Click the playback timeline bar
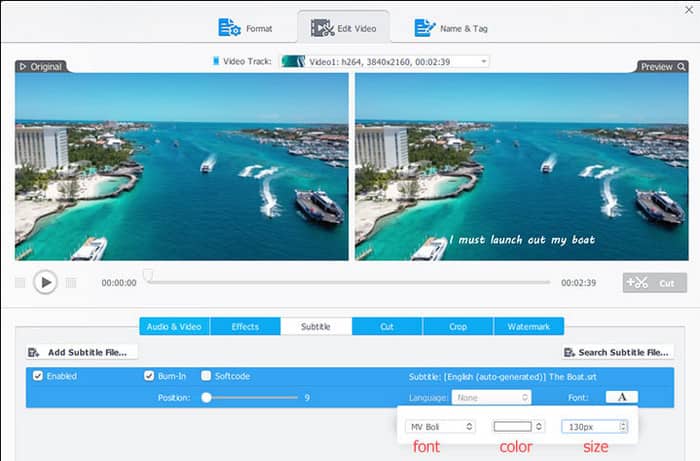 (348, 282)
